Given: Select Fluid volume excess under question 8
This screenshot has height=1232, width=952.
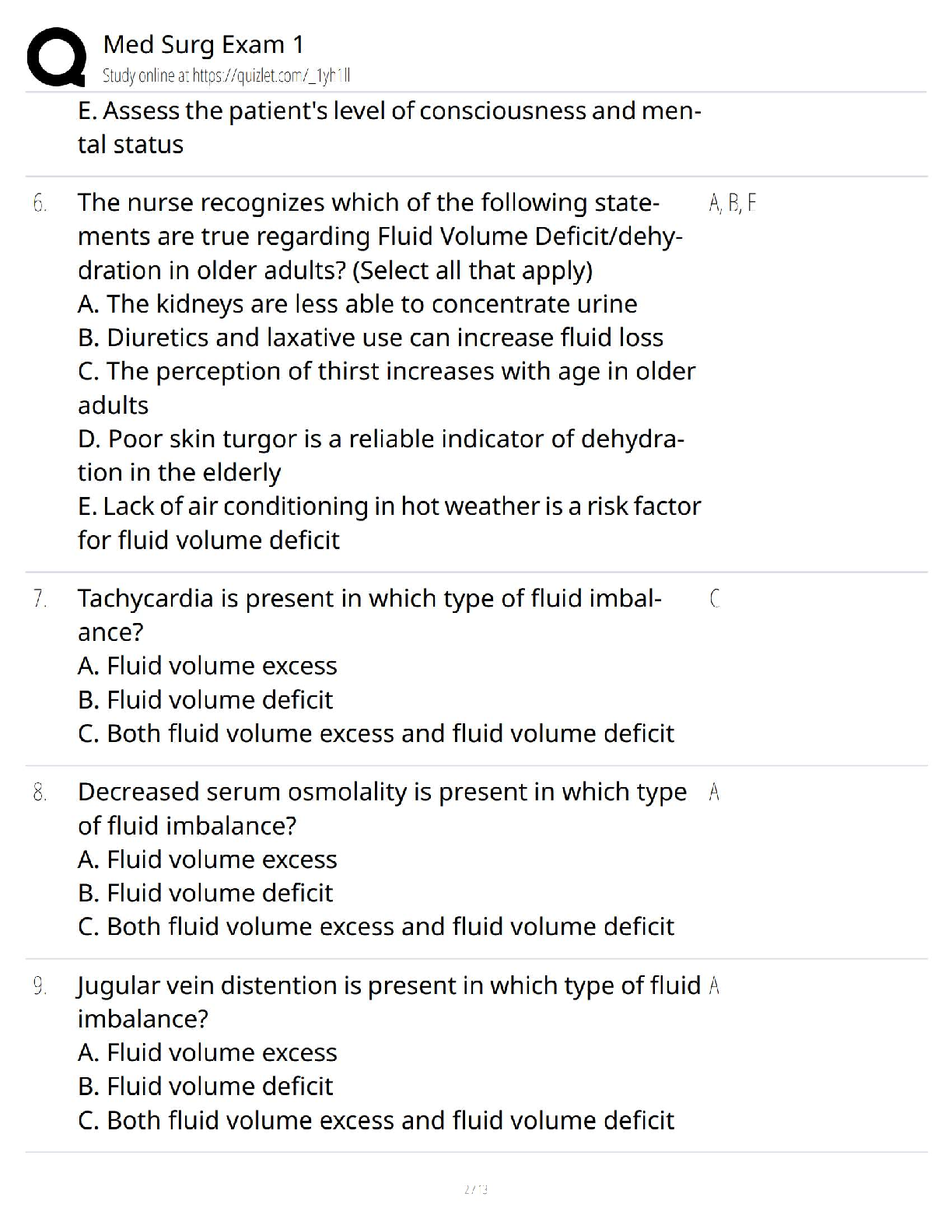Looking at the screenshot, I should pos(207,859).
